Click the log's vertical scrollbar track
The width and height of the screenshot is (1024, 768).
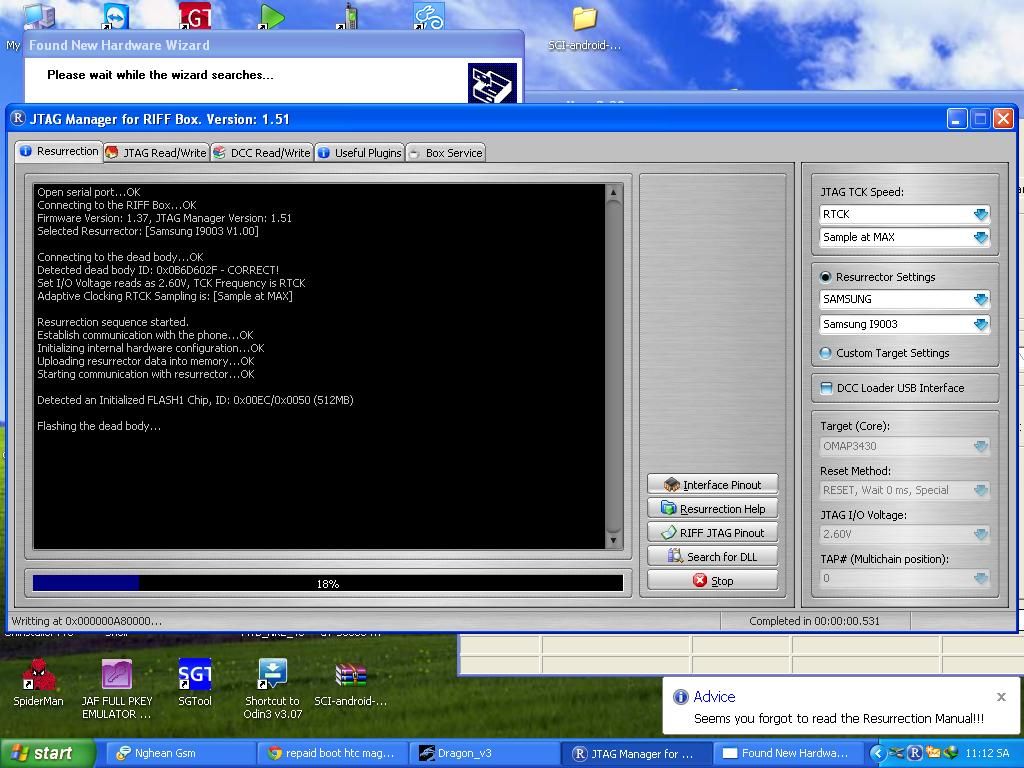(x=613, y=366)
